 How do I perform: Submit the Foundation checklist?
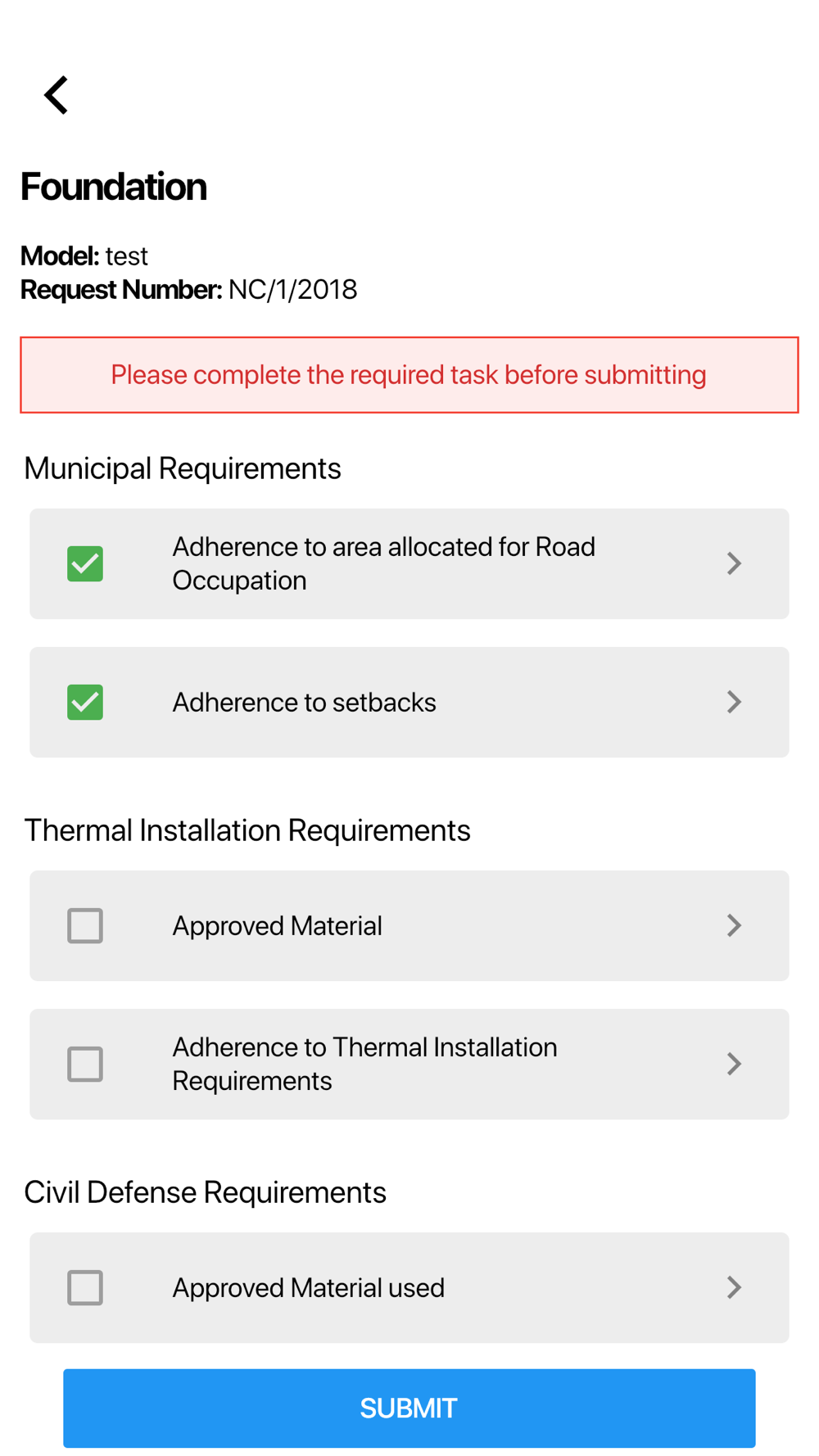click(409, 1408)
